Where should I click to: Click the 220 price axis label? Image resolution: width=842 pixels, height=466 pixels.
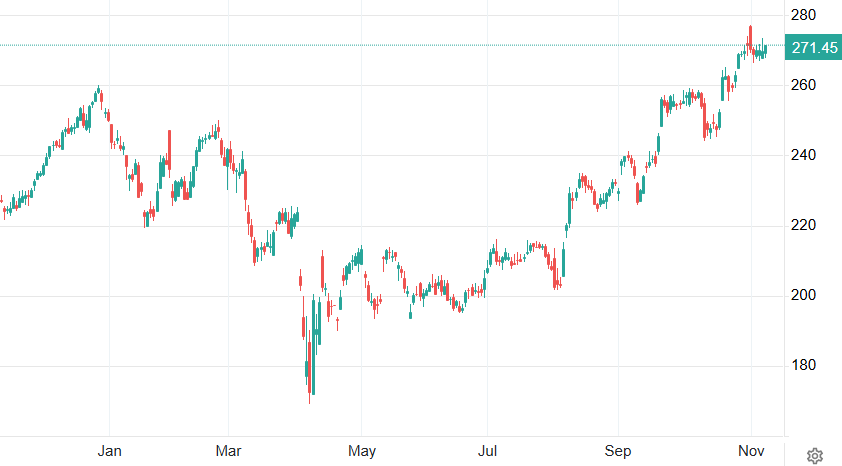coord(804,225)
